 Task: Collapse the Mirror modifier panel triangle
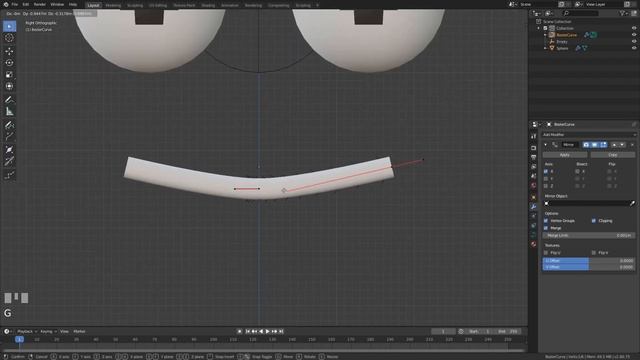point(545,144)
